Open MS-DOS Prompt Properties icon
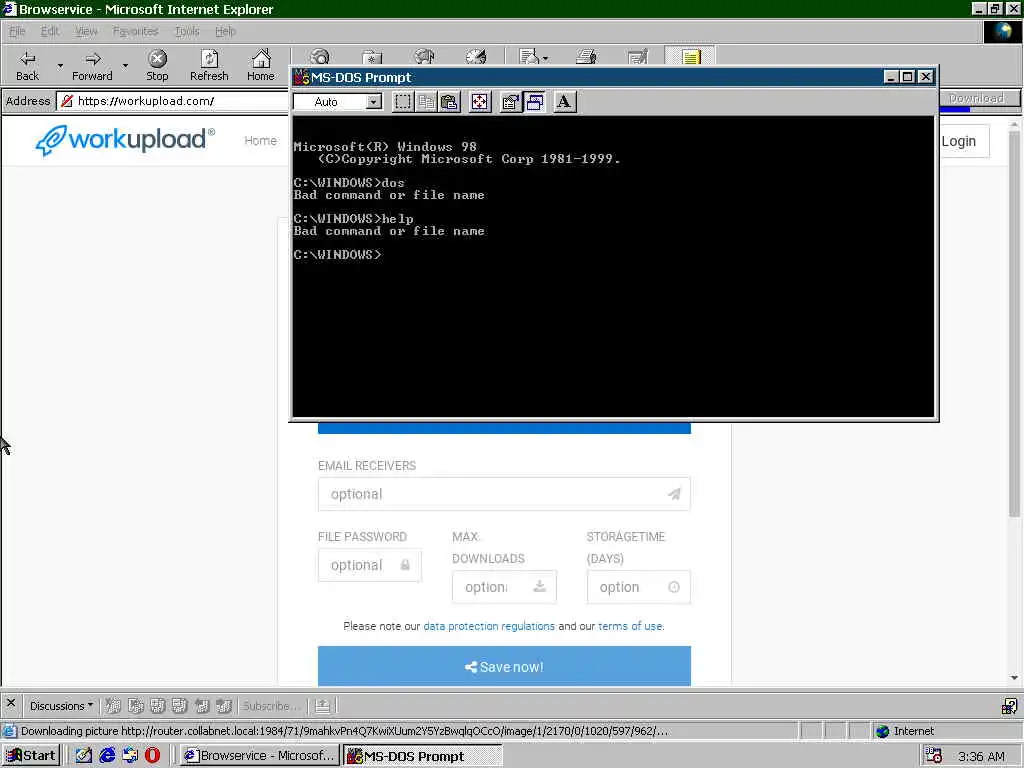1024x768 pixels. point(511,102)
